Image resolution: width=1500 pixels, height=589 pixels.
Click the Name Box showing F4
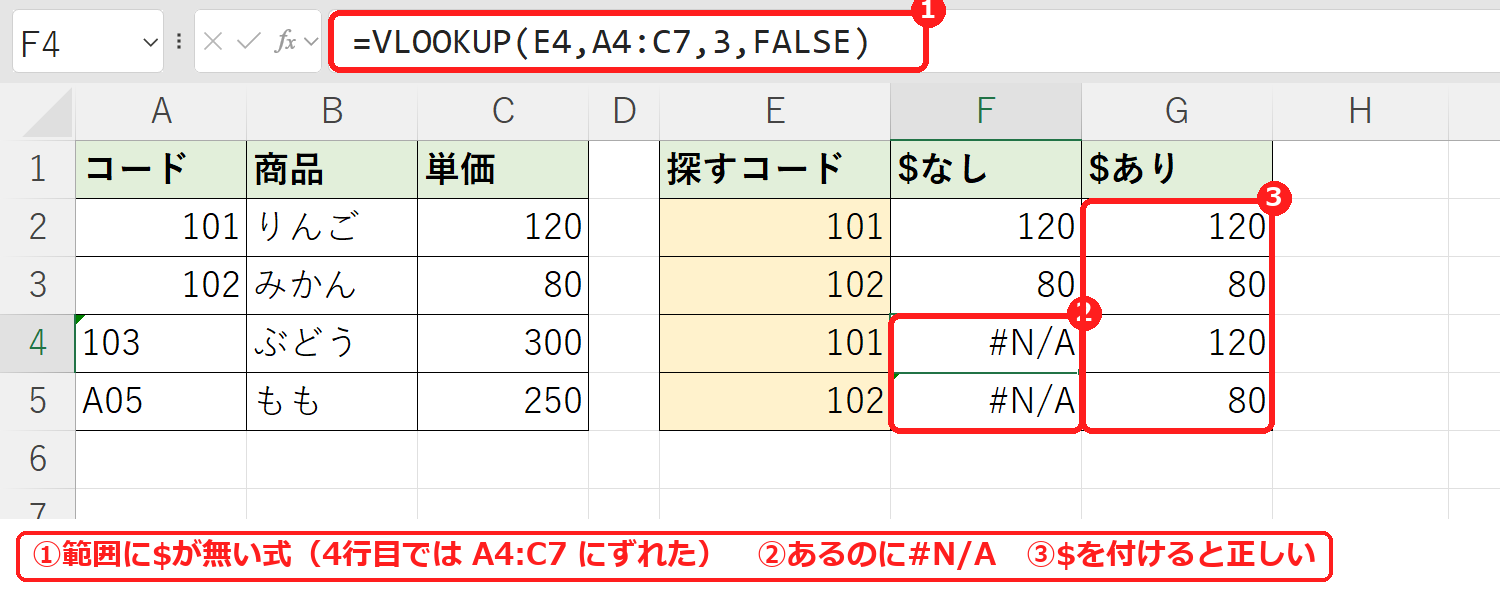(x=87, y=42)
